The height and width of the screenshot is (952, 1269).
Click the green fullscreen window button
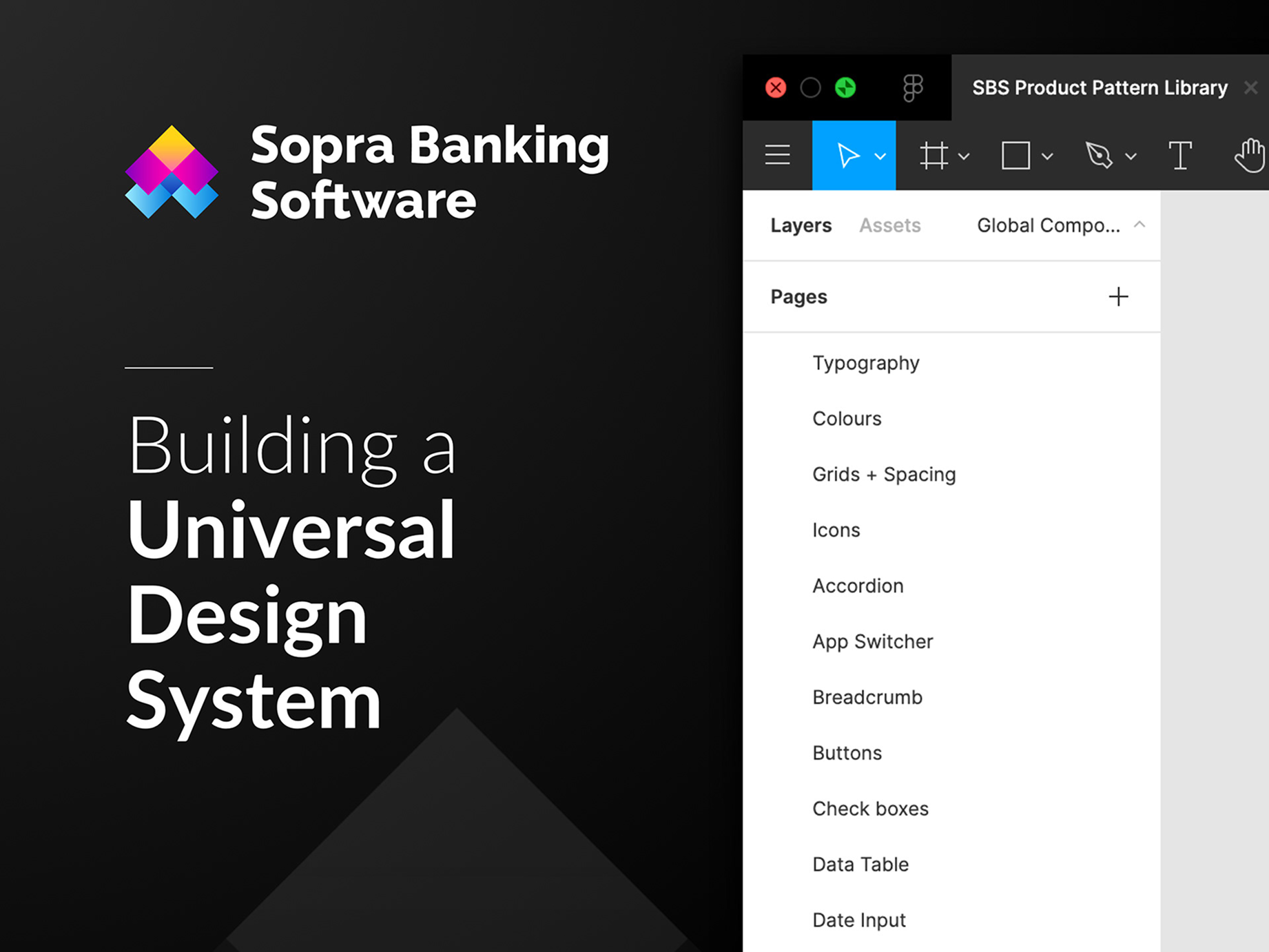pyautogui.click(x=845, y=88)
